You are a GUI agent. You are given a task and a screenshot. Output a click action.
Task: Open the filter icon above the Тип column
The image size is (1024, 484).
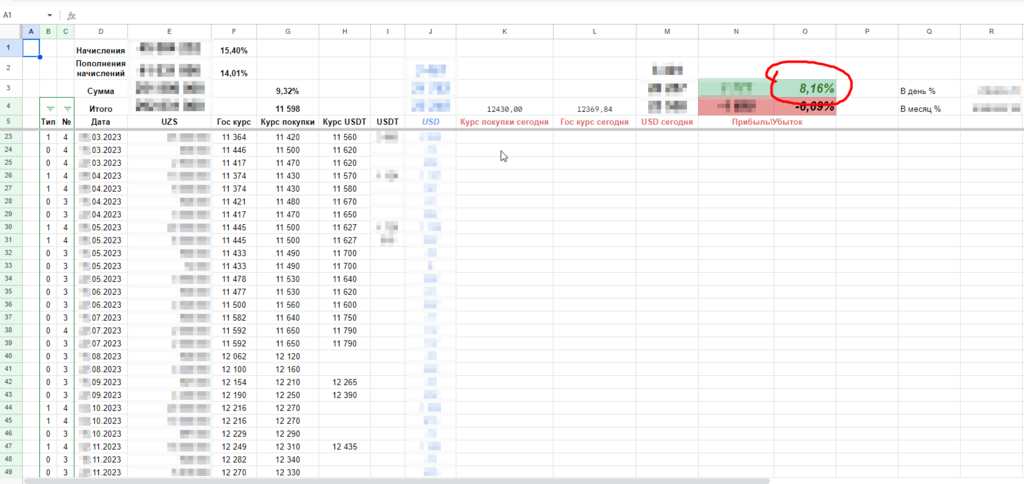(x=50, y=109)
